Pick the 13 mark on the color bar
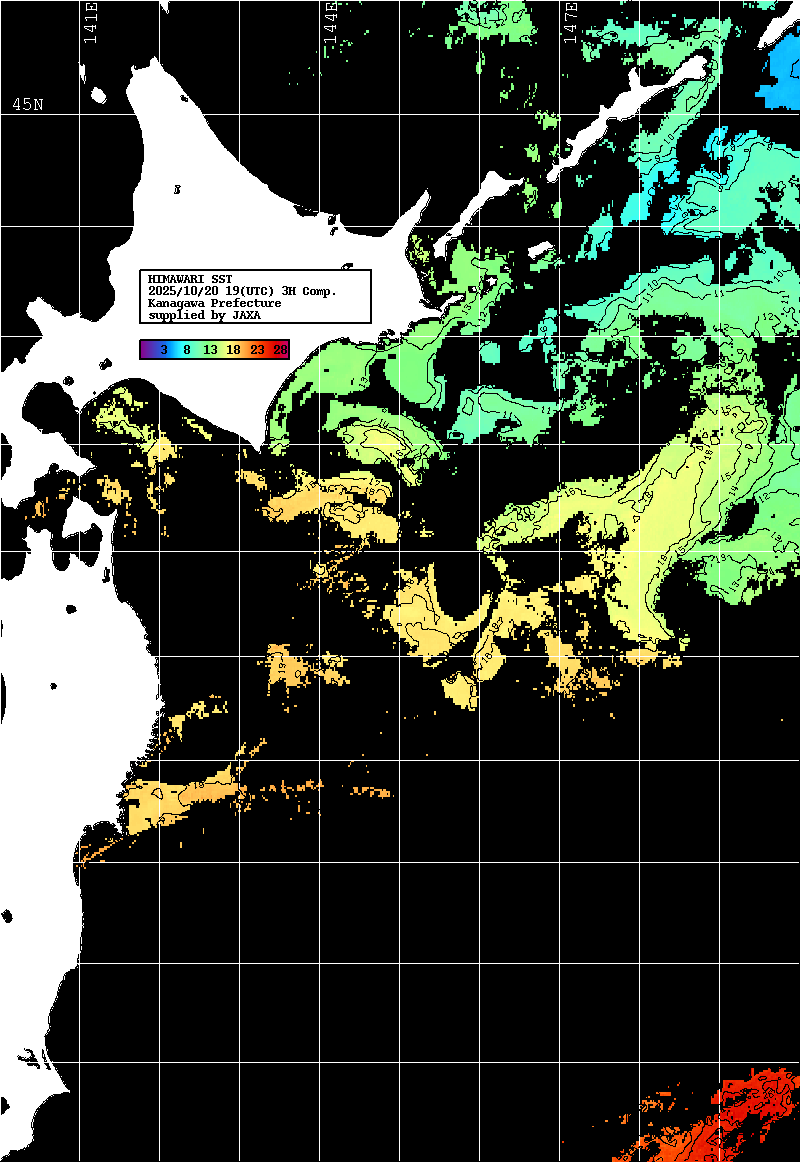Image resolution: width=800 pixels, height=1162 pixels. click(210, 350)
